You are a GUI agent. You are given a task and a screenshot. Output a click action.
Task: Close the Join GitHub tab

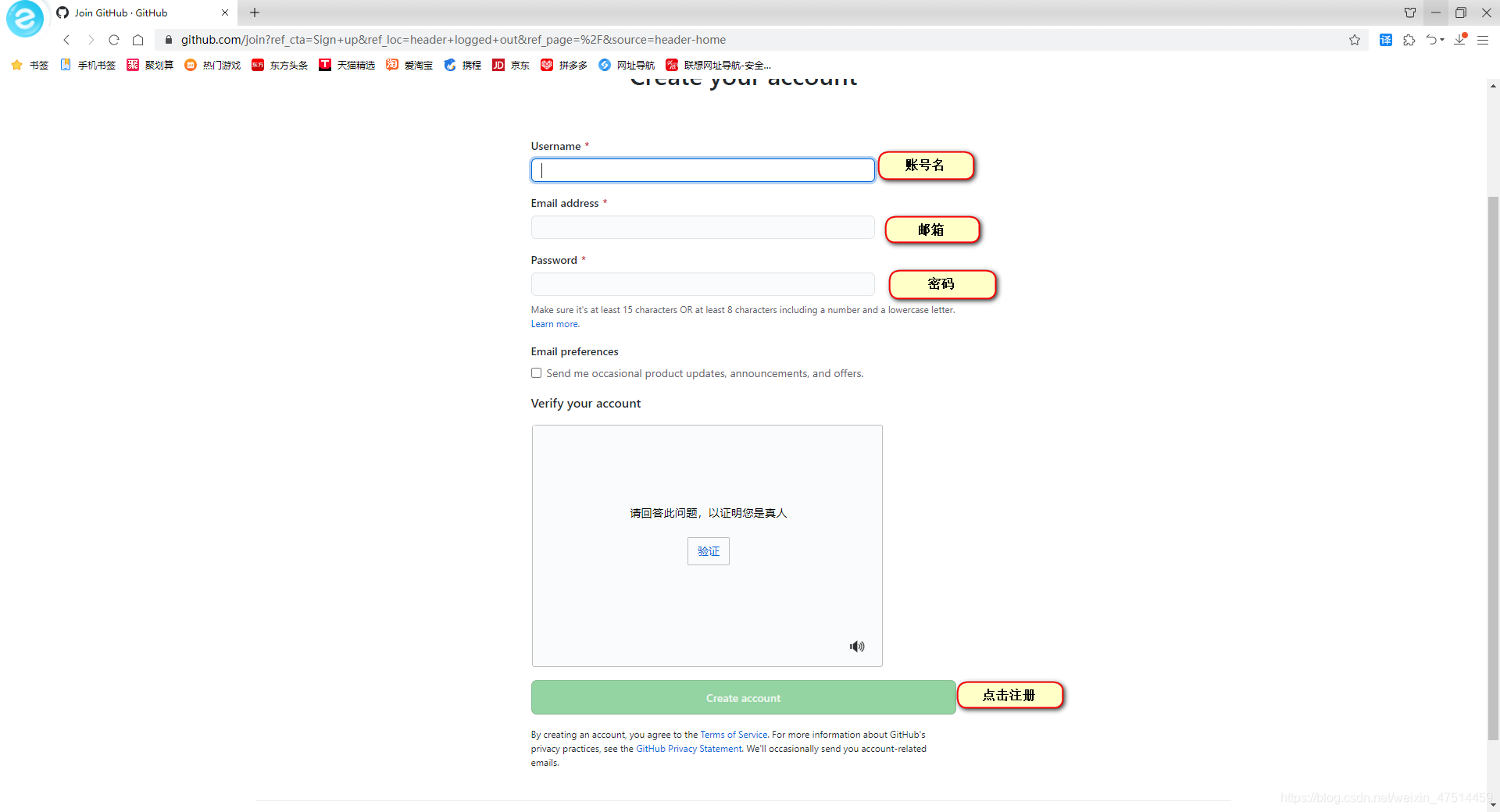(225, 12)
